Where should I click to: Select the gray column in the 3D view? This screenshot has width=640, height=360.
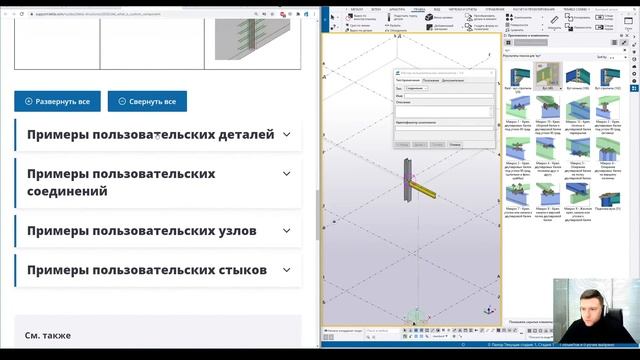pos(408,180)
